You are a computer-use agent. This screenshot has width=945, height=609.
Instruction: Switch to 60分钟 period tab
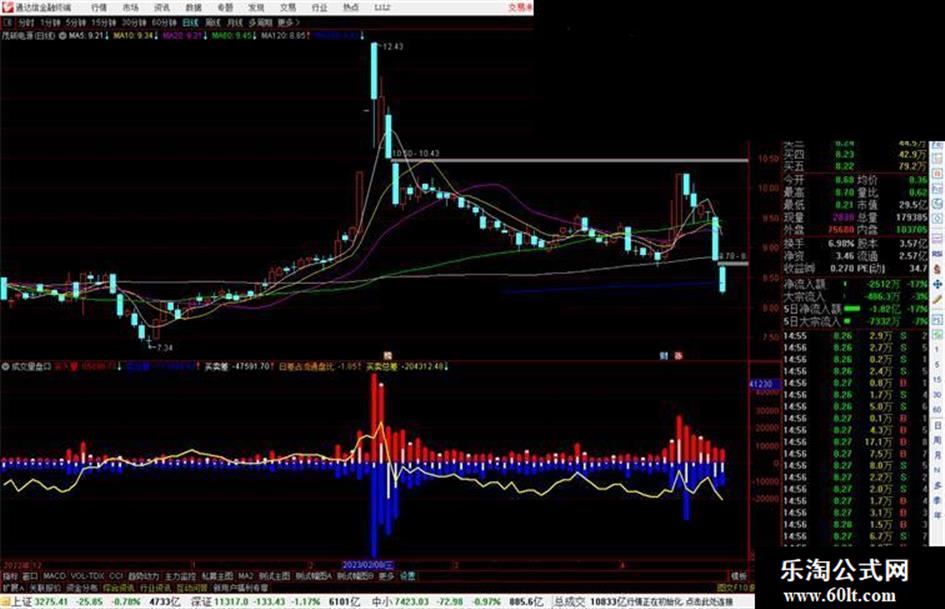pyautogui.click(x=163, y=23)
